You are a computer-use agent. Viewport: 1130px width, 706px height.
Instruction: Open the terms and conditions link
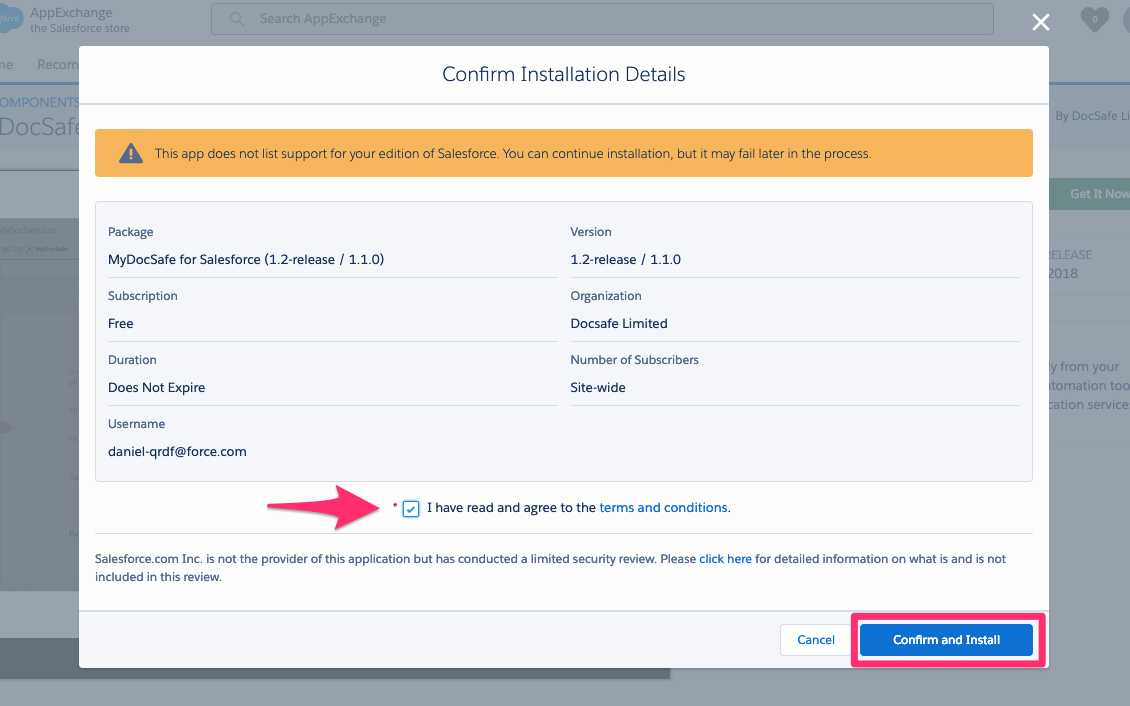[x=663, y=507]
